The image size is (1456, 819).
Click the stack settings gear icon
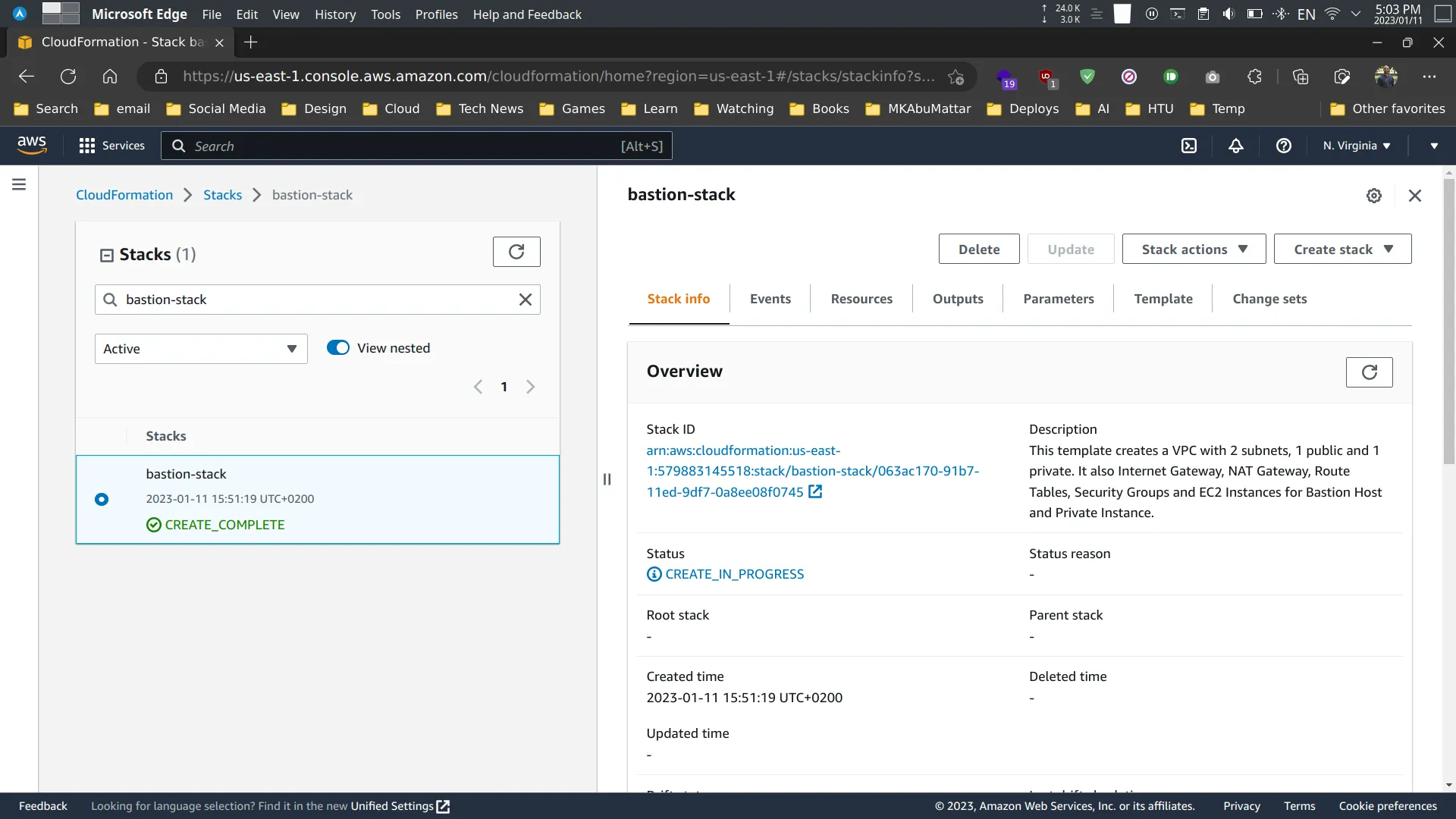click(x=1374, y=195)
